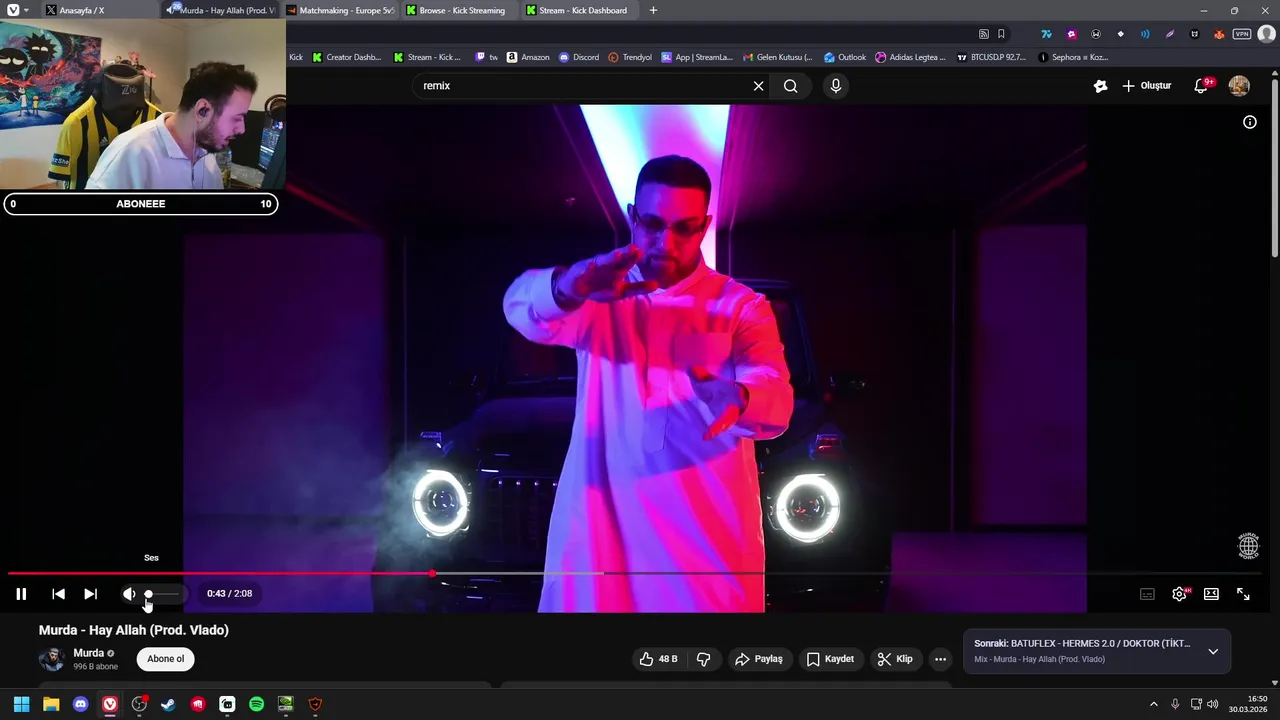Toggle subtitles in the player

1147,594
